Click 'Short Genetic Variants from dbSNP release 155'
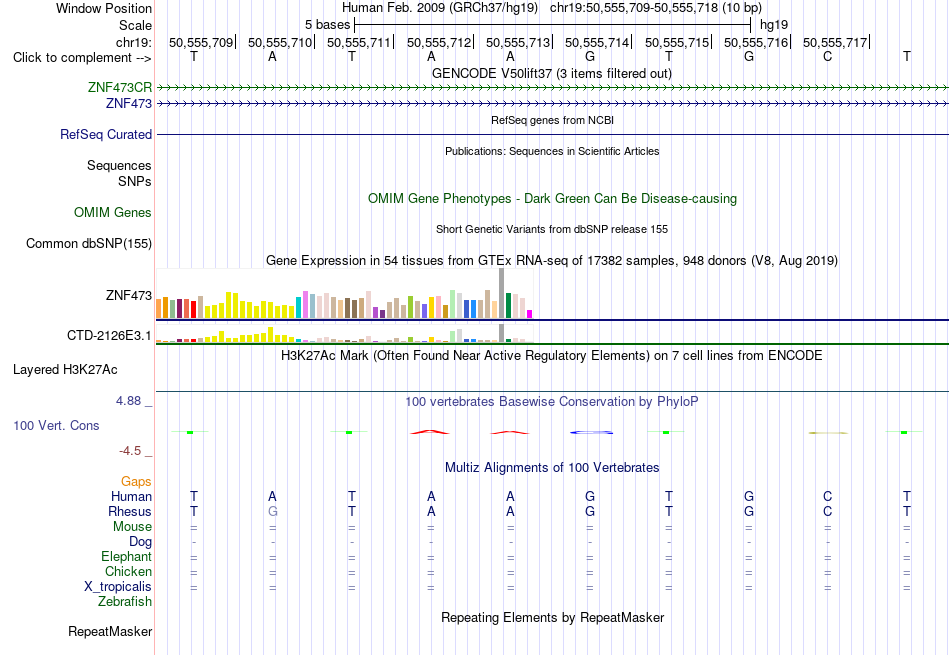 552,229
